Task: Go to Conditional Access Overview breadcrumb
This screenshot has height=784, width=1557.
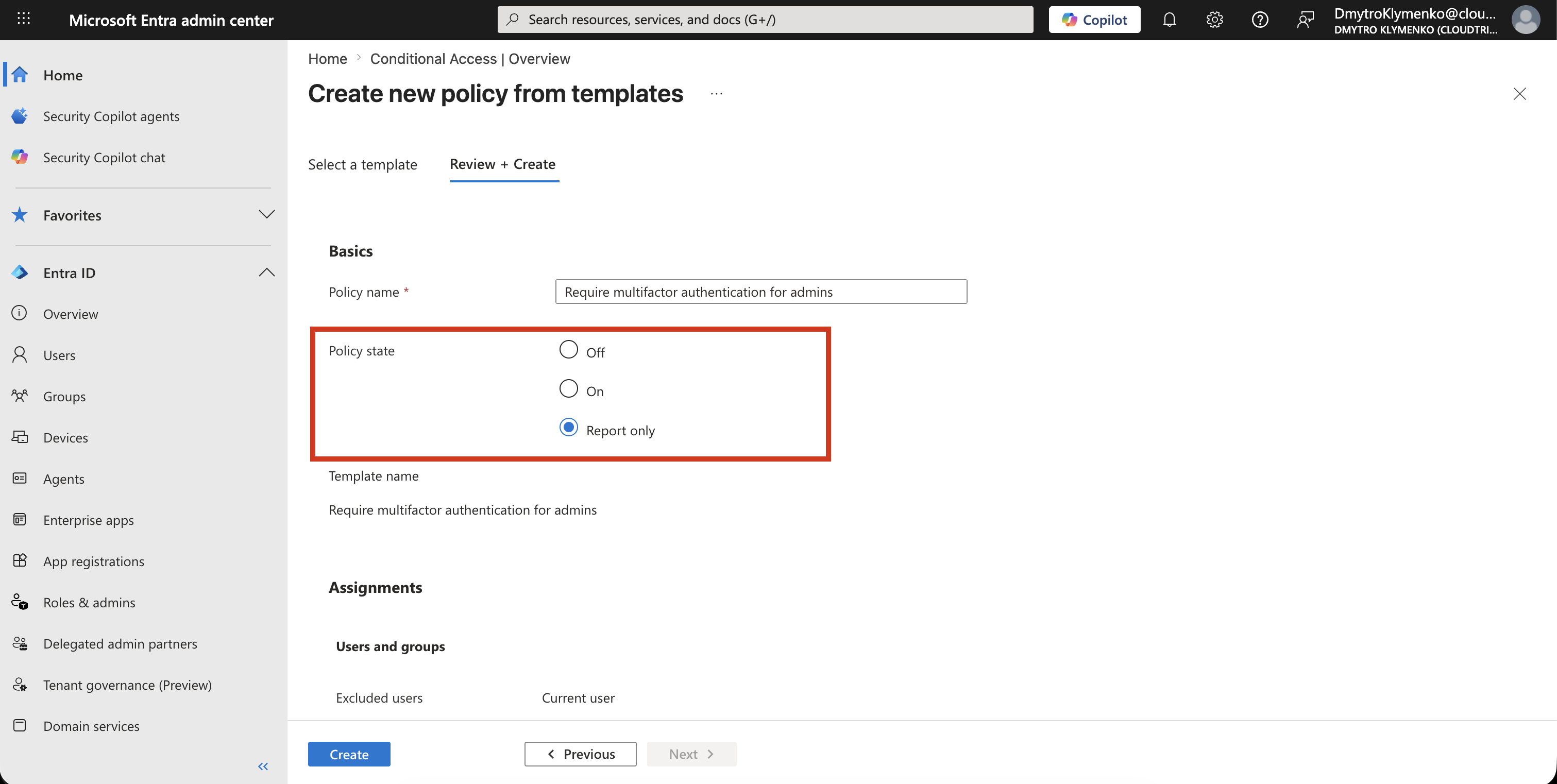Action: [x=470, y=59]
